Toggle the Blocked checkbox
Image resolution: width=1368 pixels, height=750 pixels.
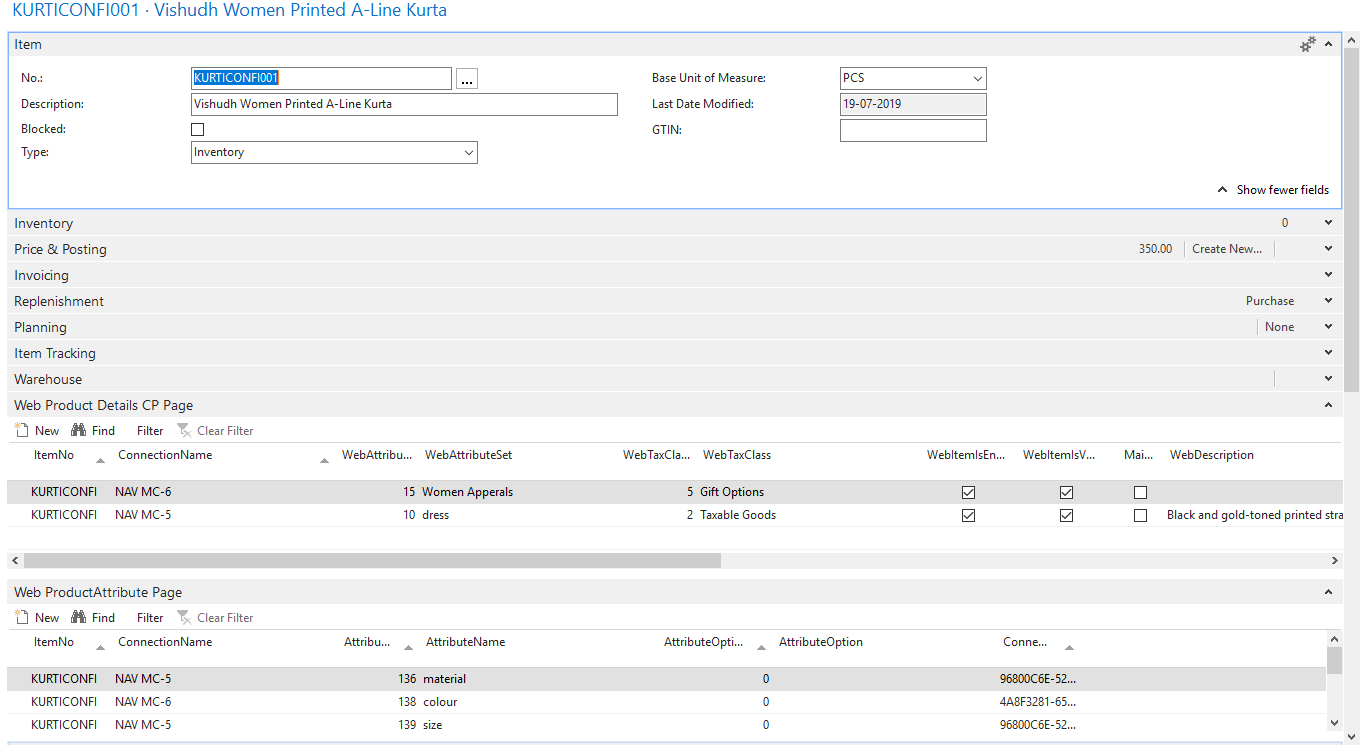pos(198,130)
